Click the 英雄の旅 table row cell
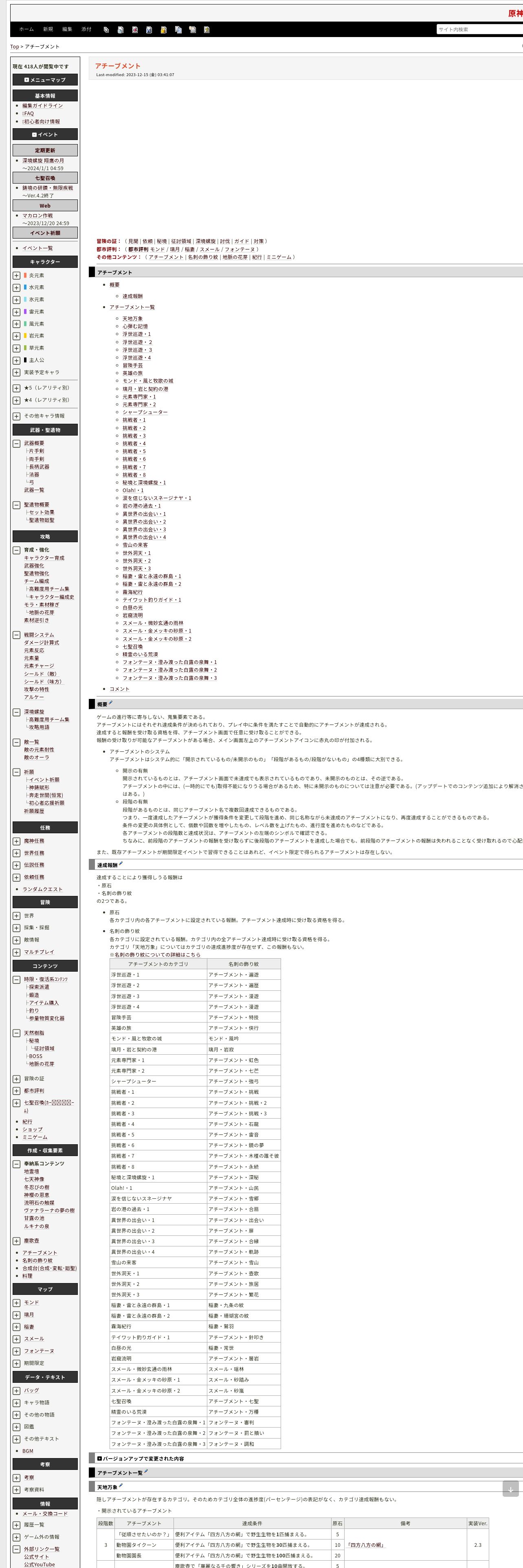Viewport: 523px width, 1568px height. coord(158,1028)
